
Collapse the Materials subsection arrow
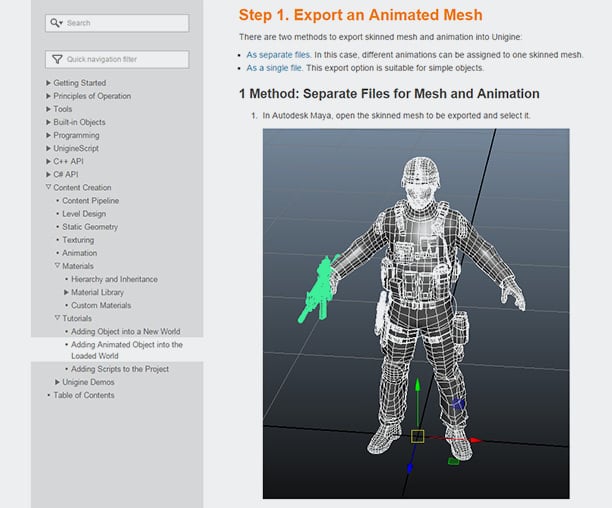[x=57, y=266]
